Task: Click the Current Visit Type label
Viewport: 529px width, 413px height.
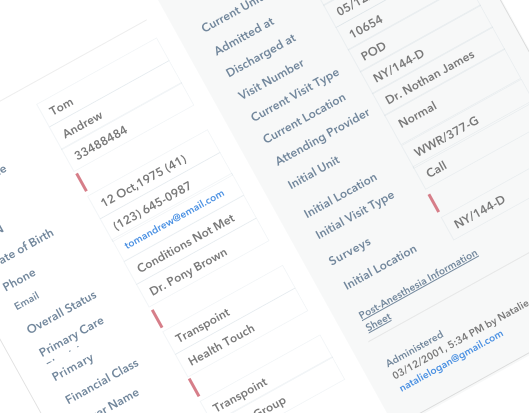Action: (295, 94)
